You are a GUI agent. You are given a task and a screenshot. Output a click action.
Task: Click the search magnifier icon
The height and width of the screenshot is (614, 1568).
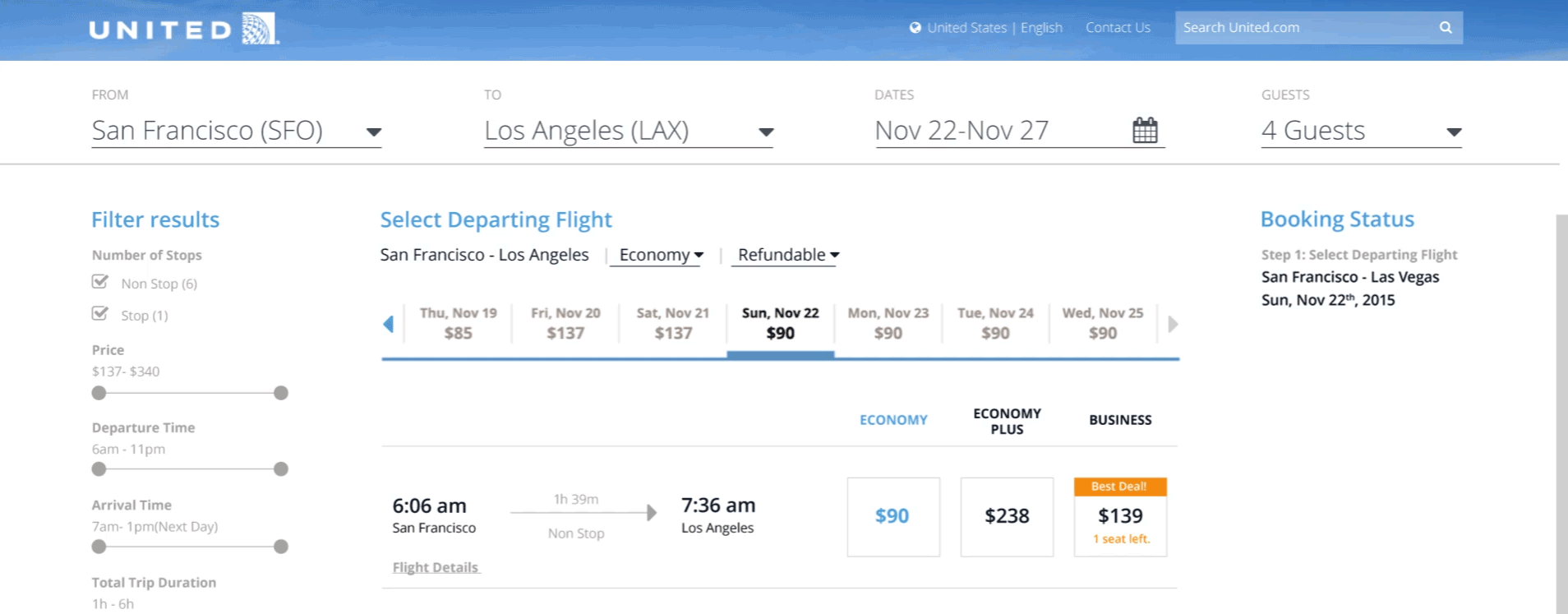point(1446,28)
